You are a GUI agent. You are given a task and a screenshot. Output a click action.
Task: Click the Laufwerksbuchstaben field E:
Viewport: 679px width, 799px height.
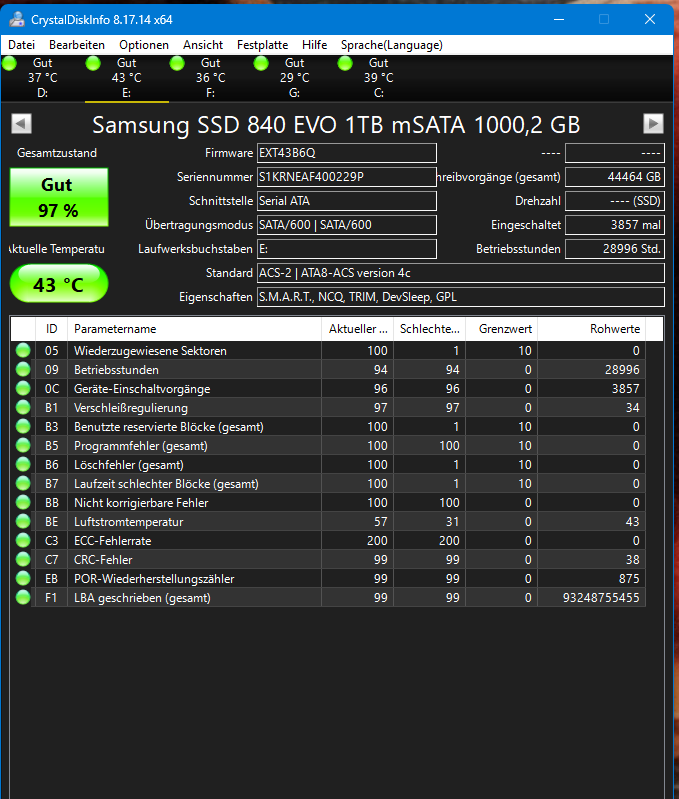point(347,249)
